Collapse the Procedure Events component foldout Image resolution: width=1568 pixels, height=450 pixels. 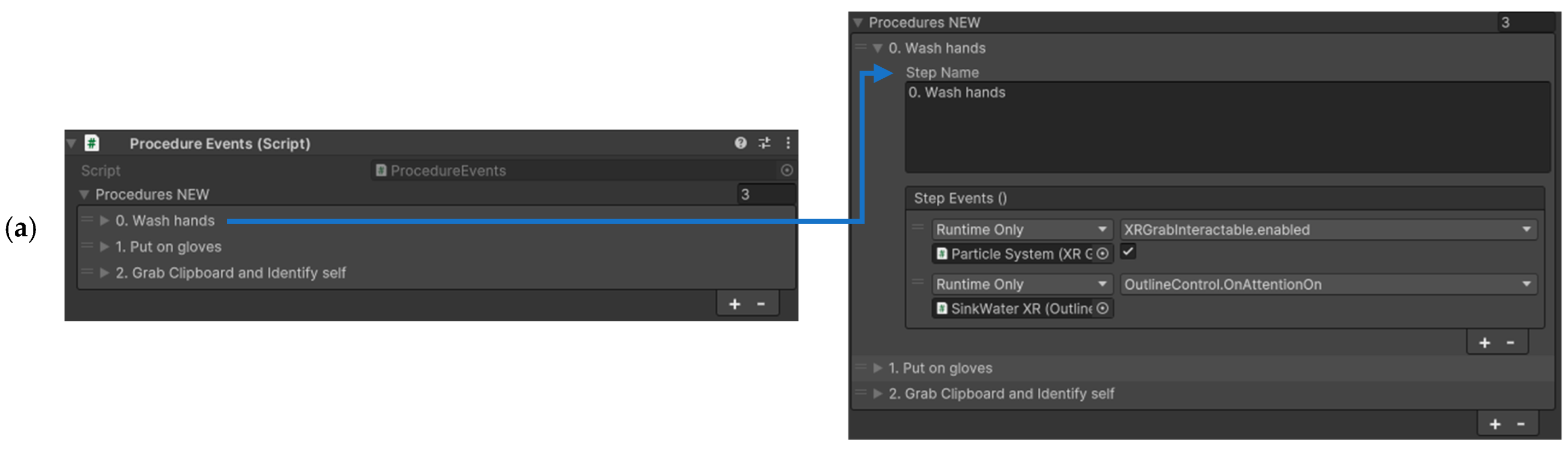tap(72, 143)
